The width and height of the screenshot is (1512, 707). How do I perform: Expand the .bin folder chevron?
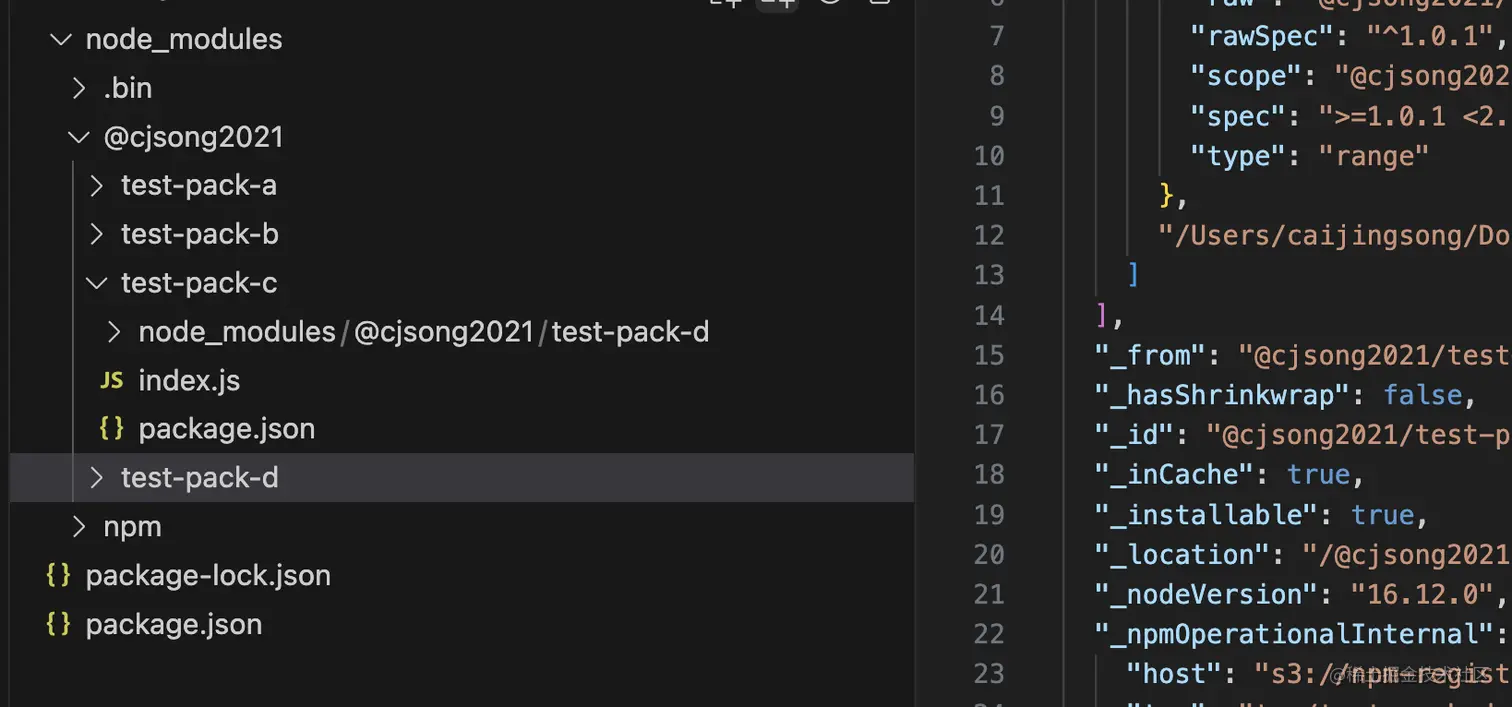click(79, 88)
